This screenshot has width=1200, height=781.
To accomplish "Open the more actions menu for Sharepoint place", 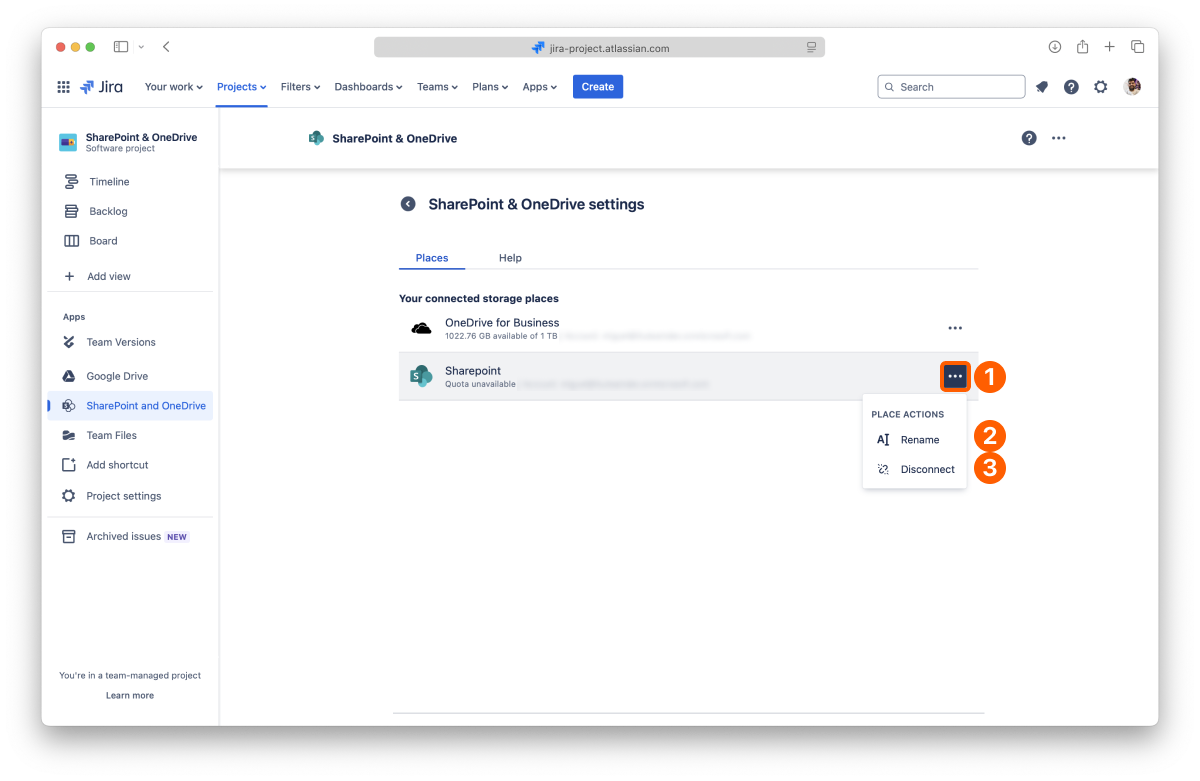I will 955,377.
